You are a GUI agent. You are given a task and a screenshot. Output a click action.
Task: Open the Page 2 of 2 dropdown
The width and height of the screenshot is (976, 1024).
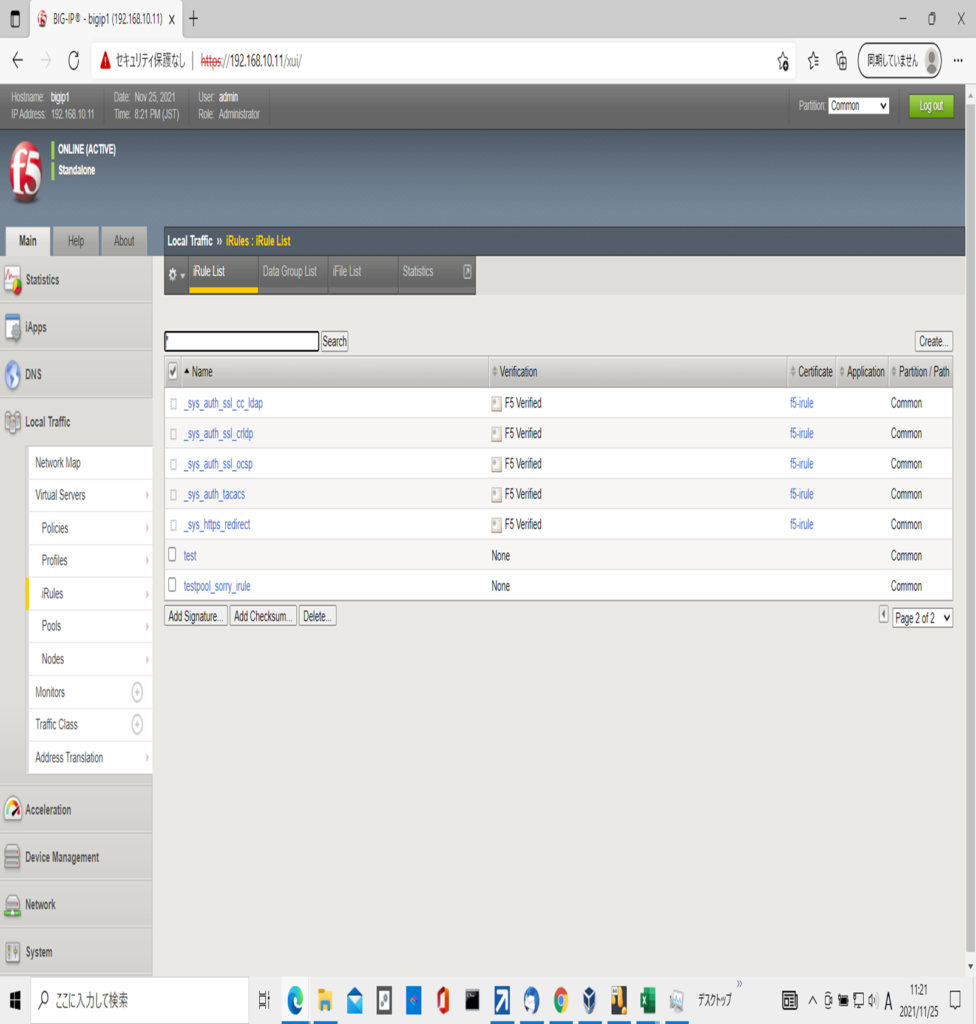[x=922, y=618]
